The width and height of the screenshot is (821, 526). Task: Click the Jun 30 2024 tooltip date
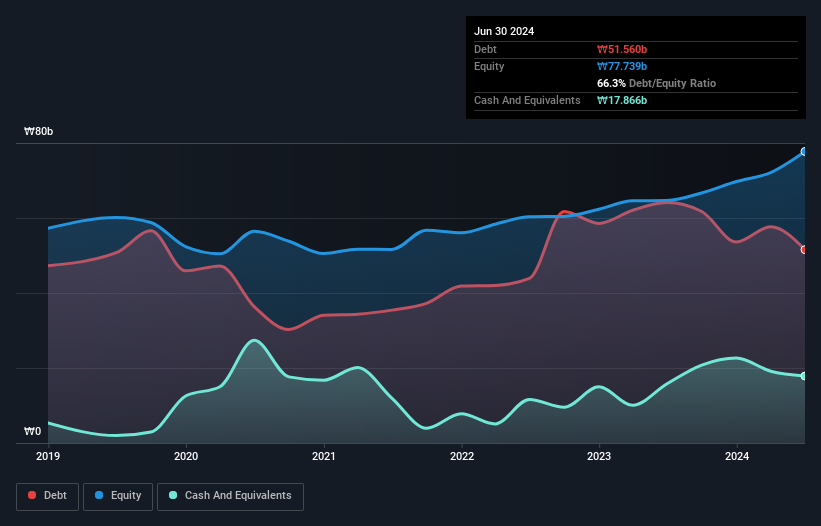tap(504, 31)
